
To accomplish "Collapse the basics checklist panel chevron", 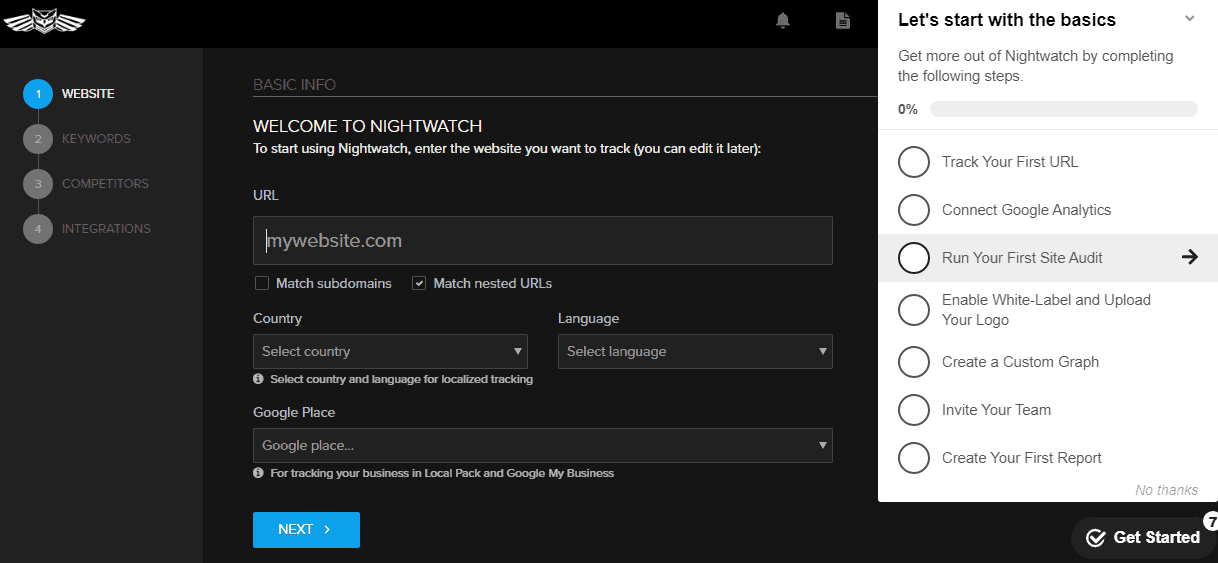I will 1189,19.
